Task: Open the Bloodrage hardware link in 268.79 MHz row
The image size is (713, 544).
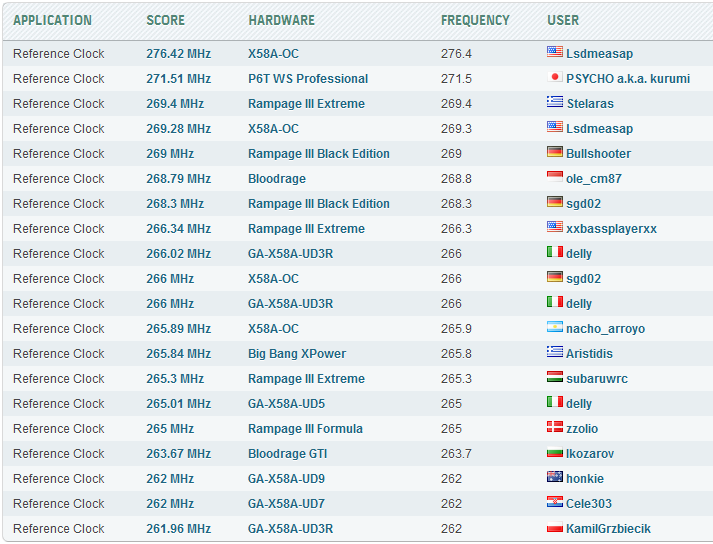Action: click(x=277, y=179)
